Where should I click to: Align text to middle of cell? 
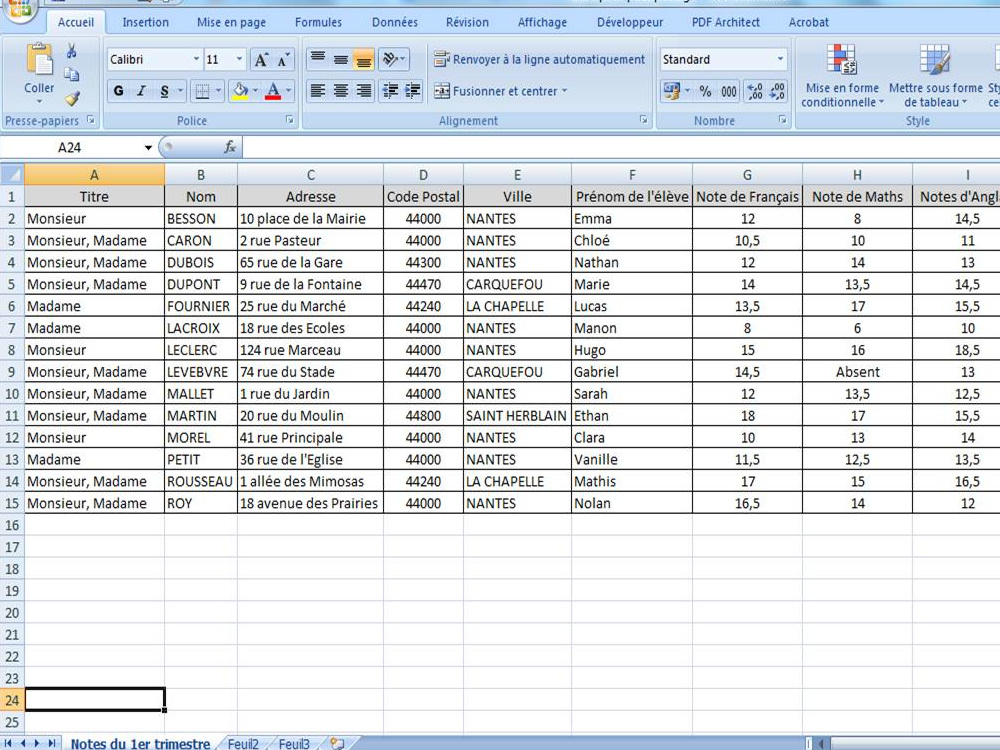341,59
